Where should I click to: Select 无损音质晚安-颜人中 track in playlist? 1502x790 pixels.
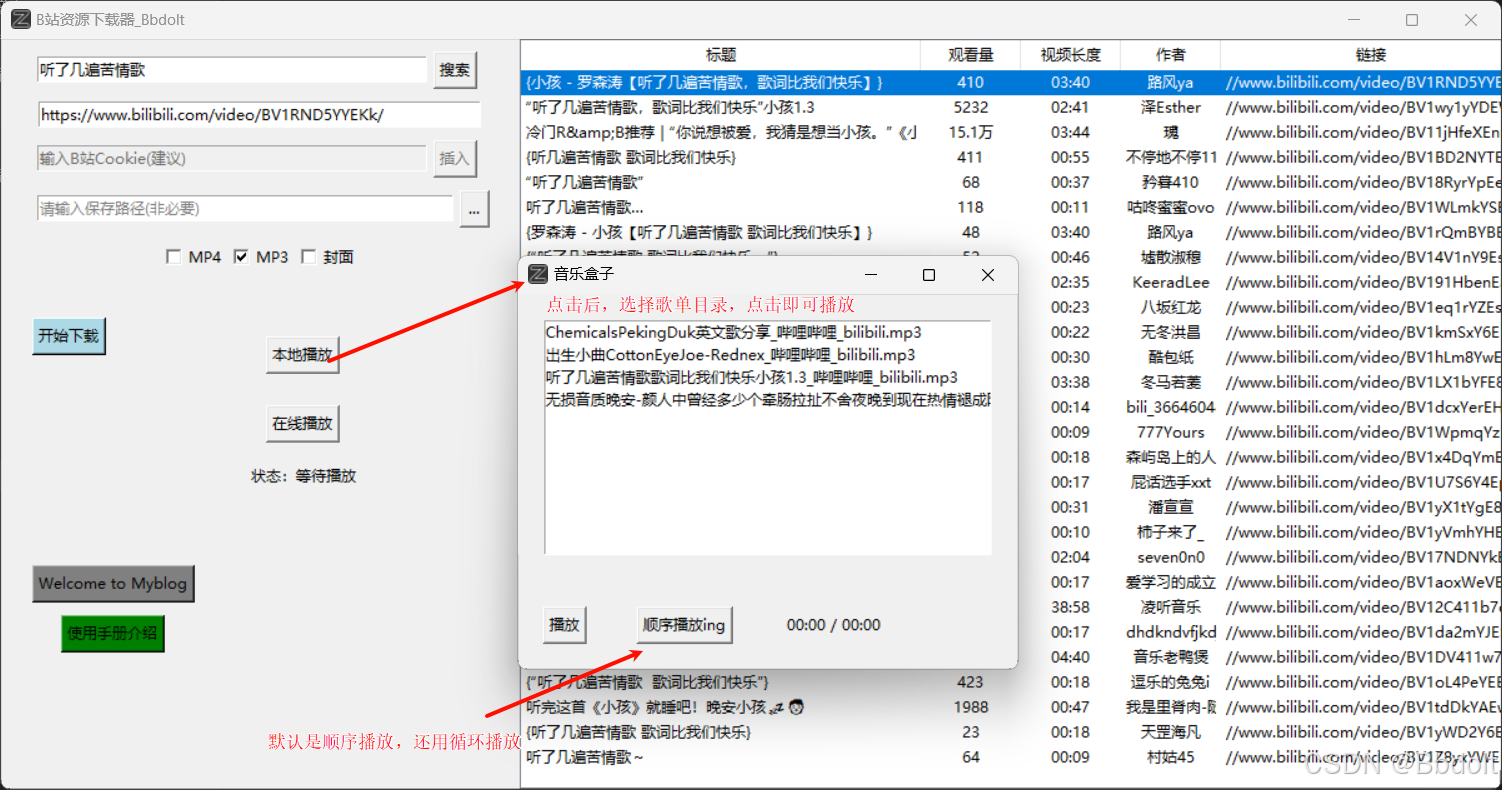[x=767, y=400]
